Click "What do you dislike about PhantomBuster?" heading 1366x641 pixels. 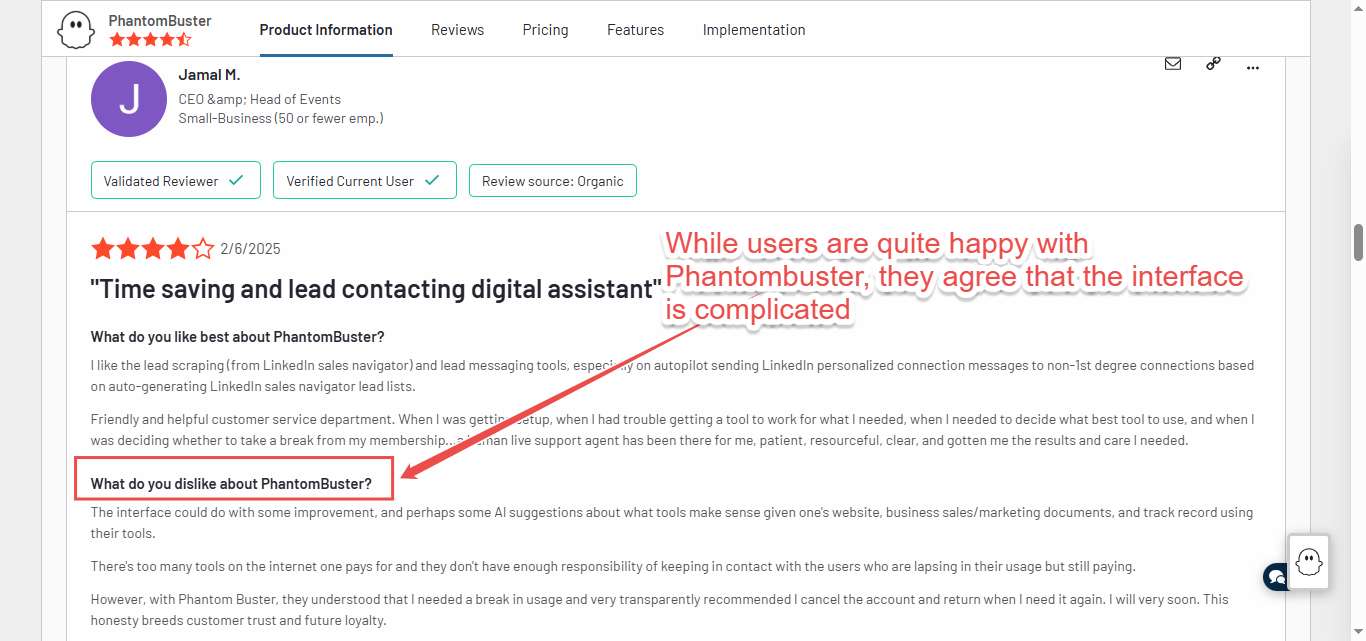231,484
